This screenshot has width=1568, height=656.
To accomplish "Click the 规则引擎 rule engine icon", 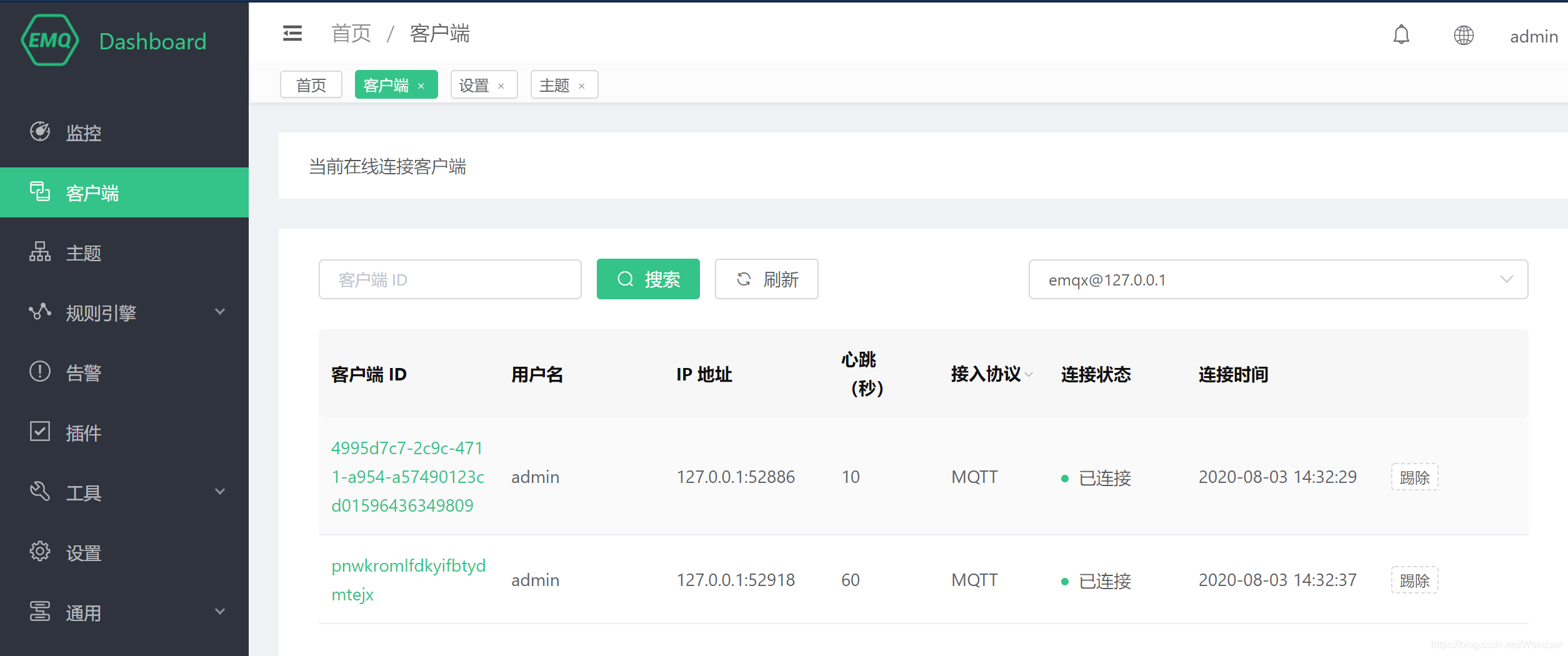I will [x=40, y=312].
